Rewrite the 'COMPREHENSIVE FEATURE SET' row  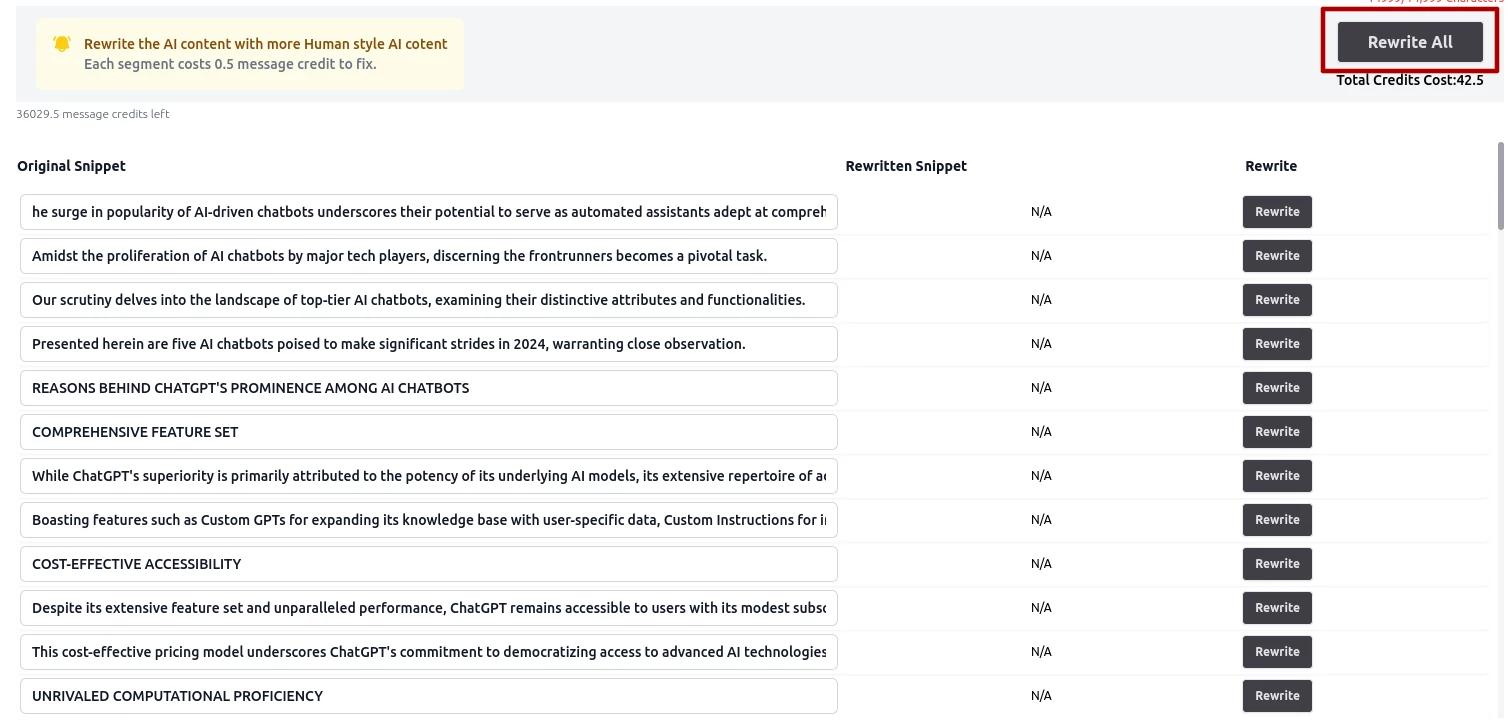[1277, 432]
